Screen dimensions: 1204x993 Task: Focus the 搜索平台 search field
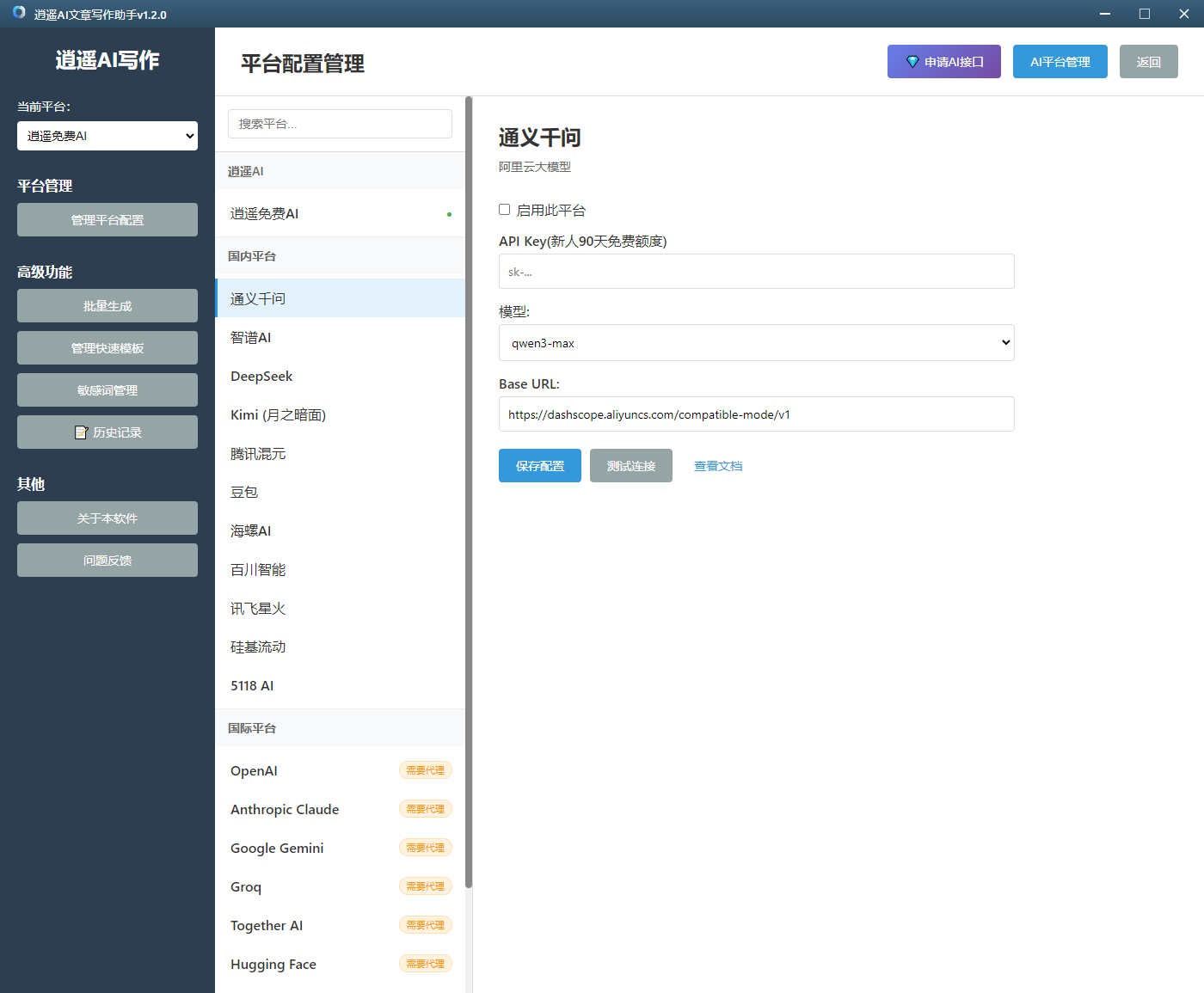click(340, 124)
